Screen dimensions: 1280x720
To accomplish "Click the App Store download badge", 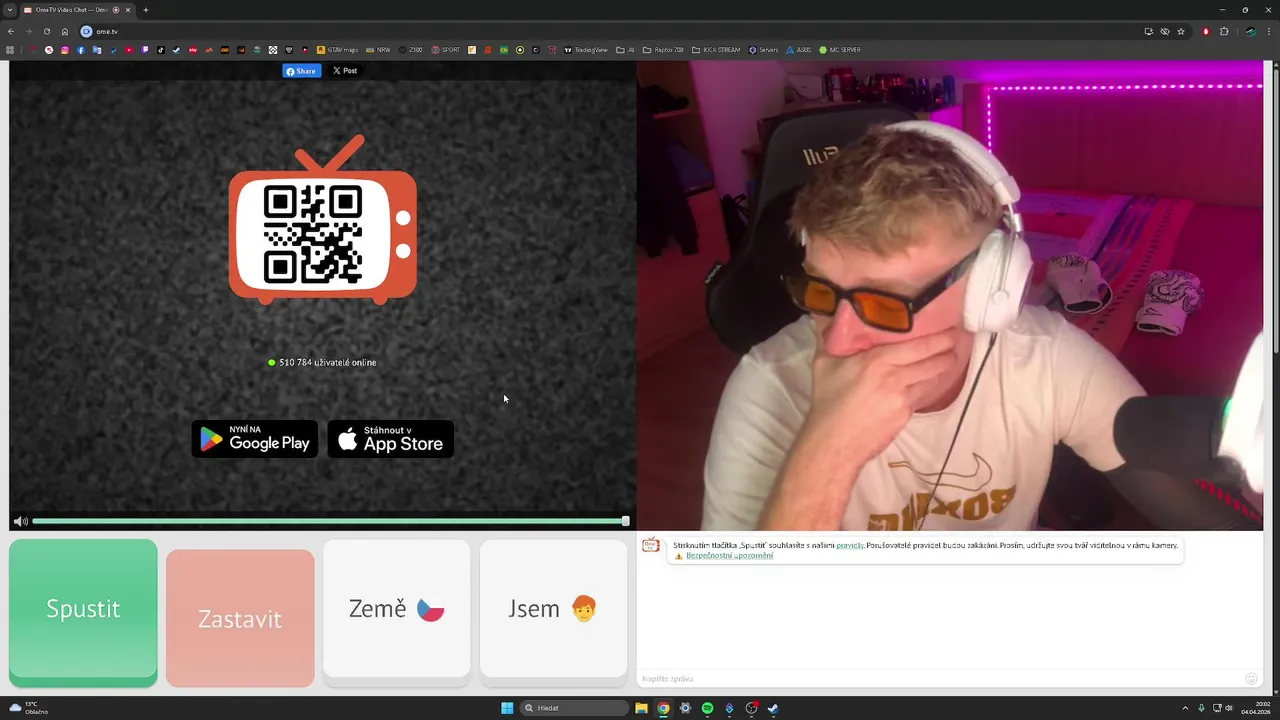I will tap(391, 439).
